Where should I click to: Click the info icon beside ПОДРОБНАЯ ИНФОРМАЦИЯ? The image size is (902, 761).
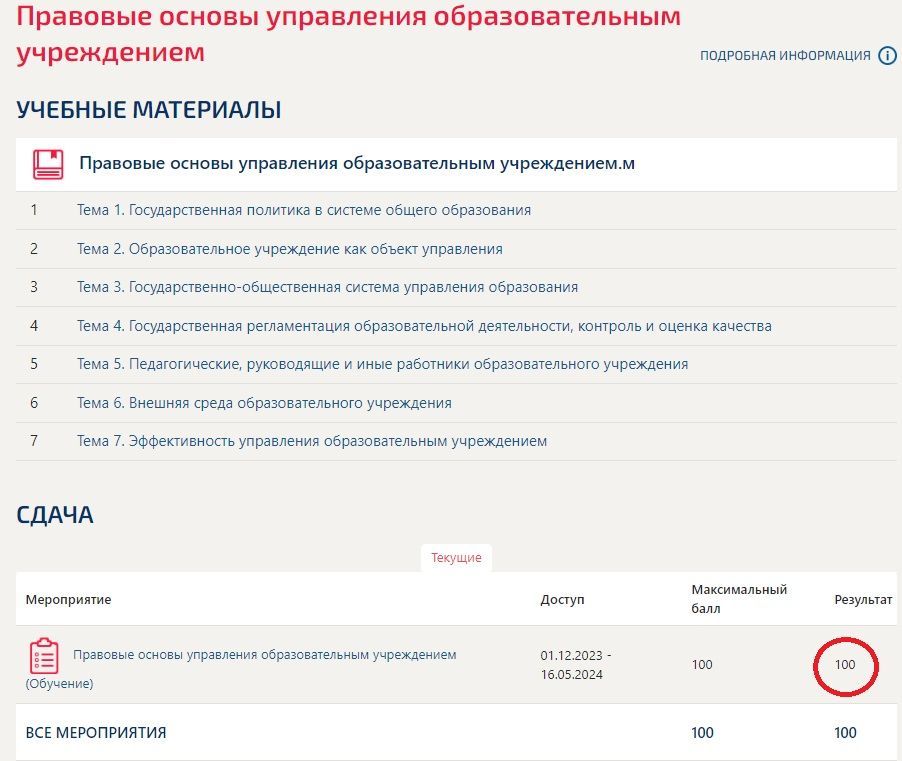(887, 56)
